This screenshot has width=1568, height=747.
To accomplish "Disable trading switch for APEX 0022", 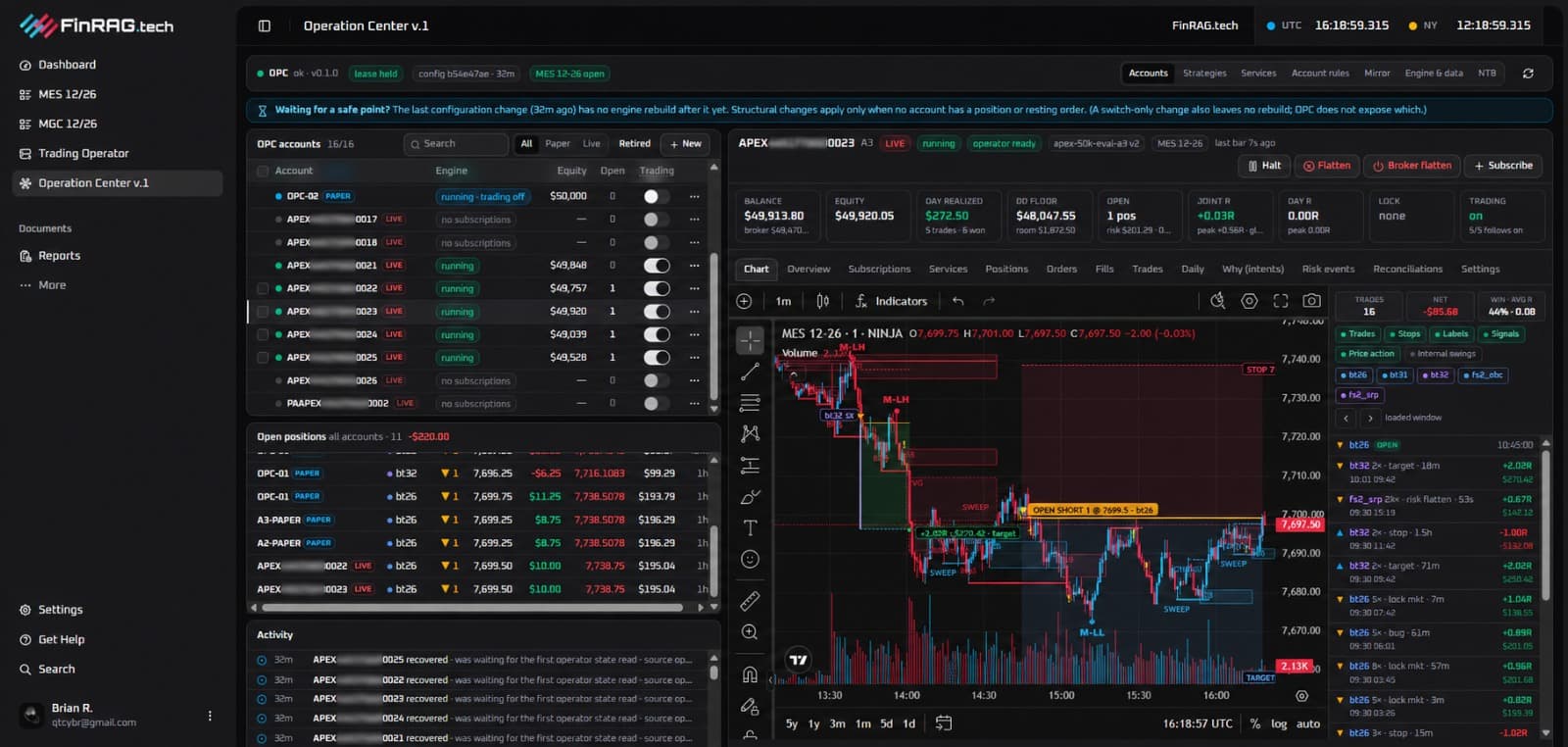I will pyautogui.click(x=656, y=288).
